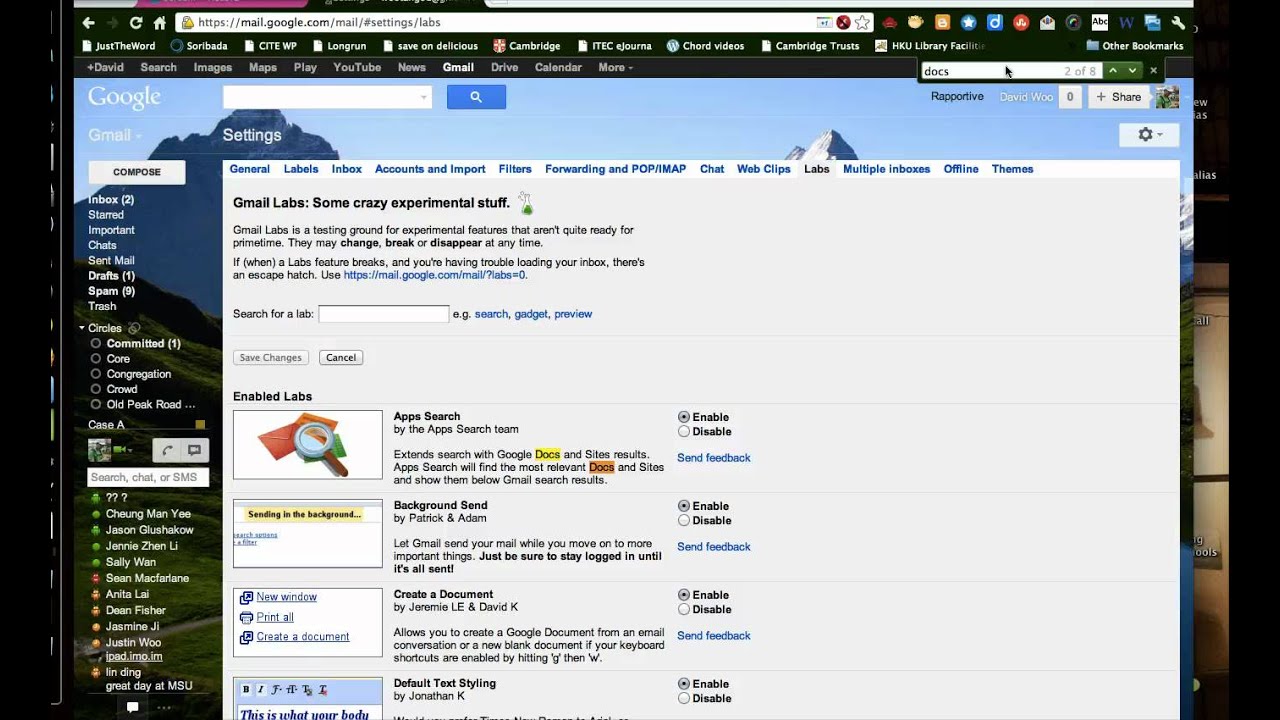Click the profile photo at top right
The image size is (1280, 720).
(1167, 97)
